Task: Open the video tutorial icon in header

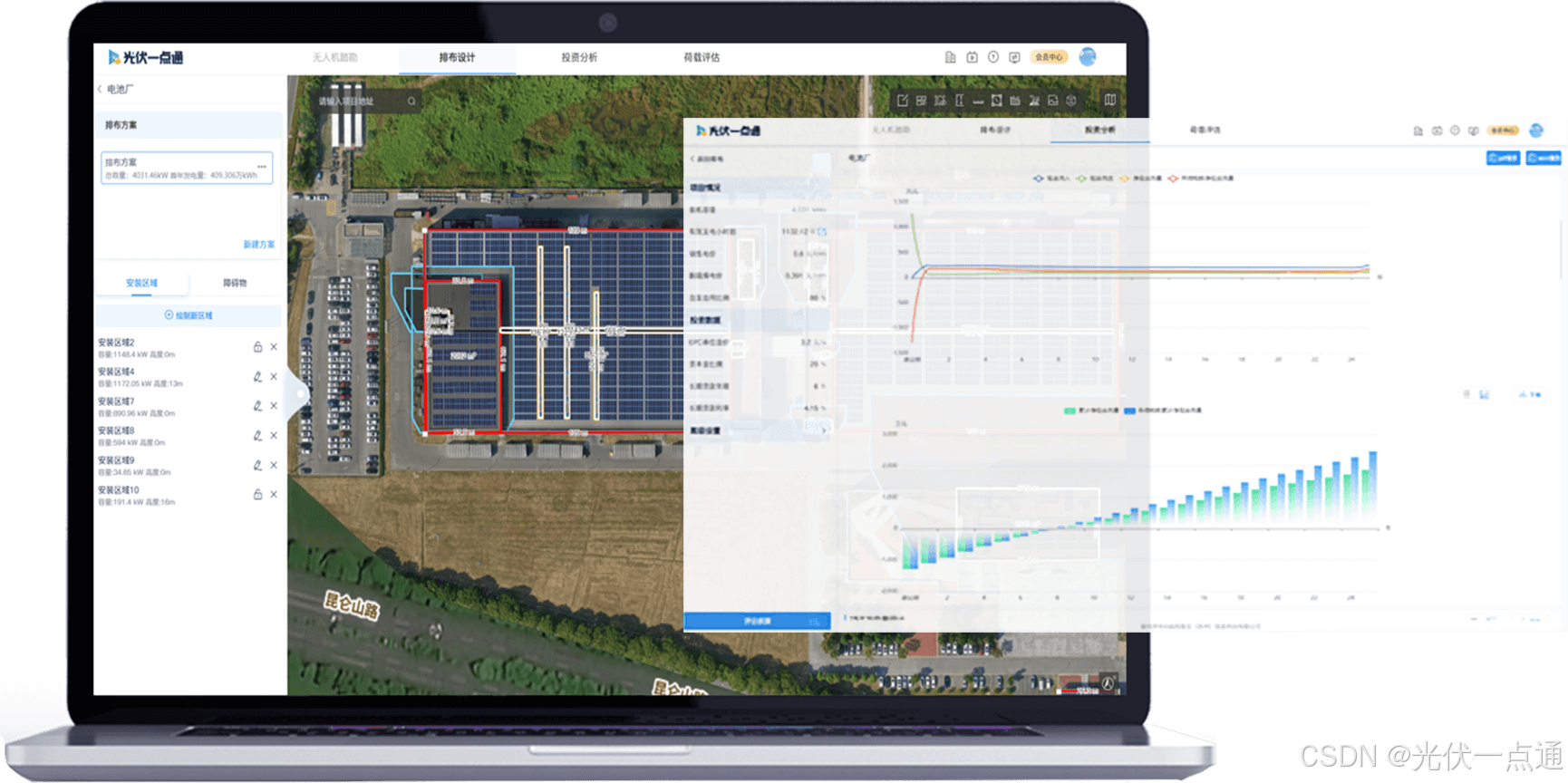Action: (x=972, y=57)
